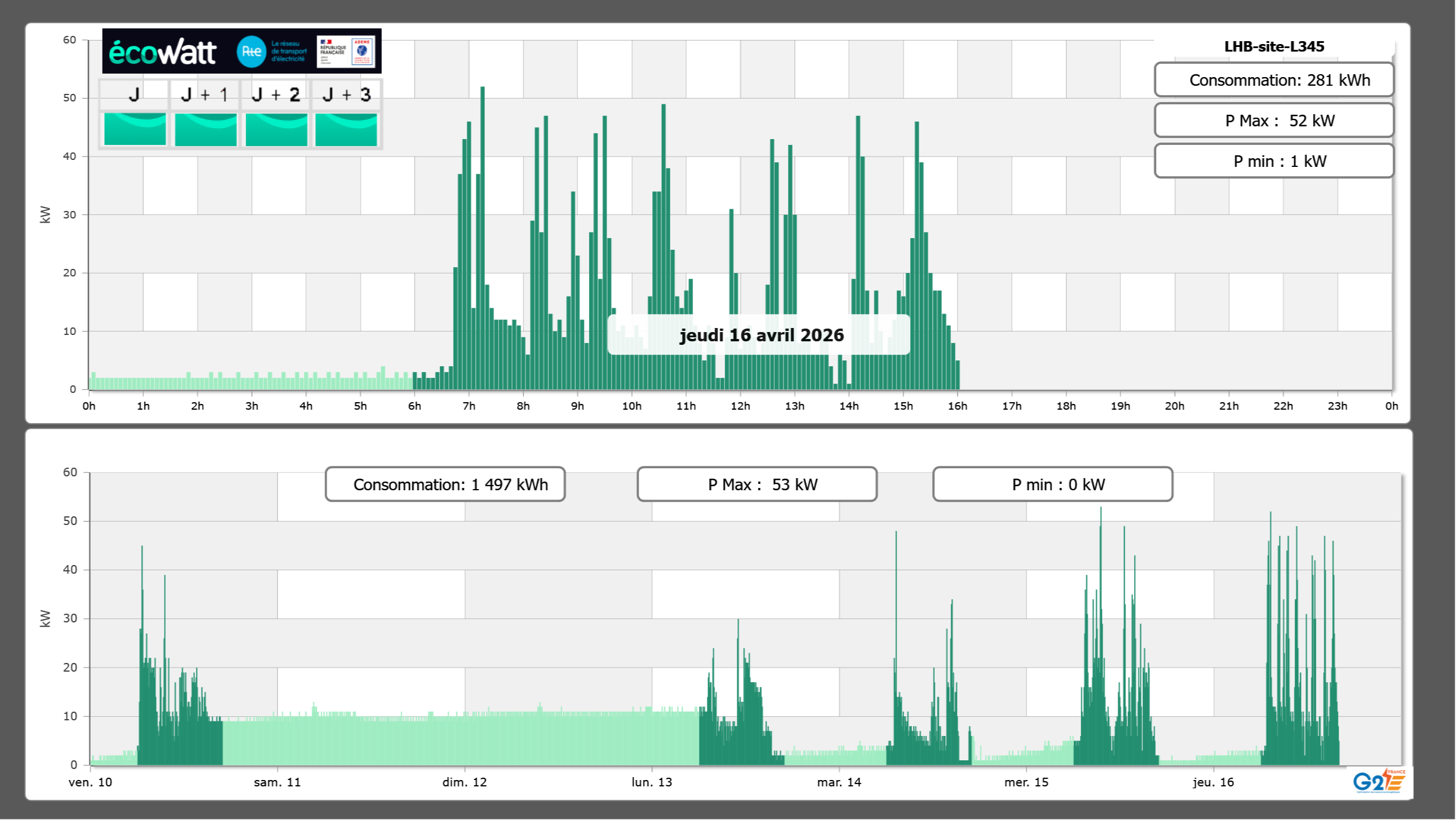1456x820 pixels.
Task: Select the J + 2 day tab
Action: [276, 94]
